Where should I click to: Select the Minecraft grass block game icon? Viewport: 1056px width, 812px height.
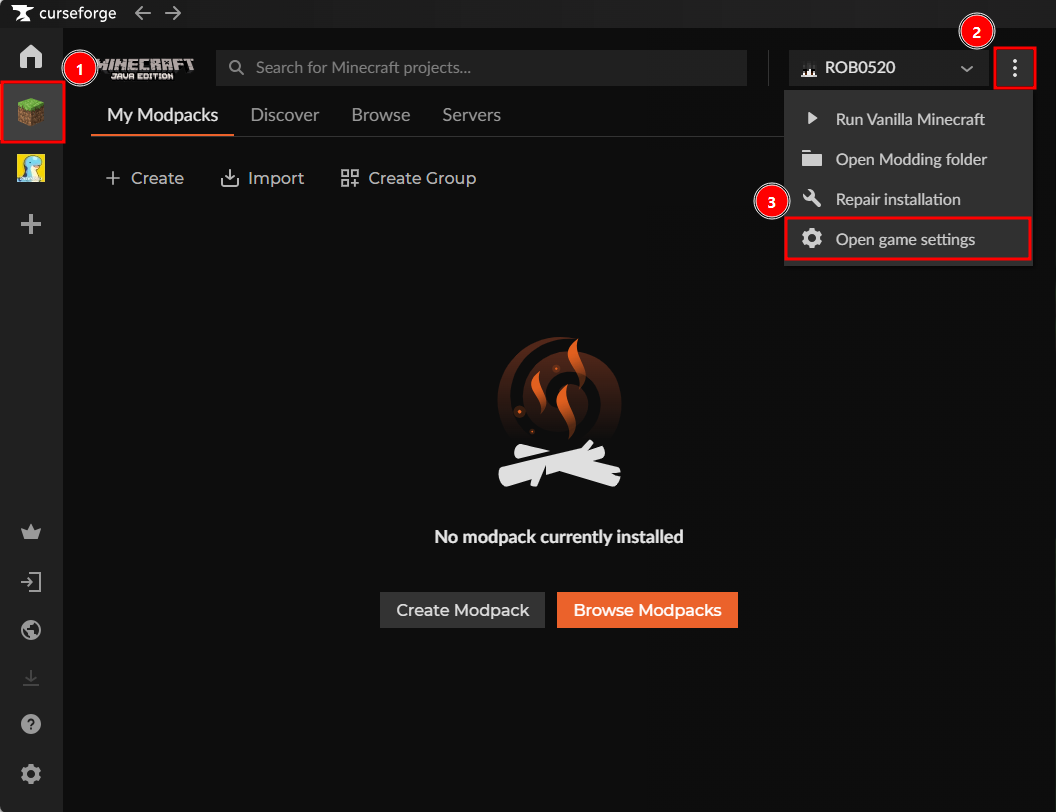tap(31, 112)
